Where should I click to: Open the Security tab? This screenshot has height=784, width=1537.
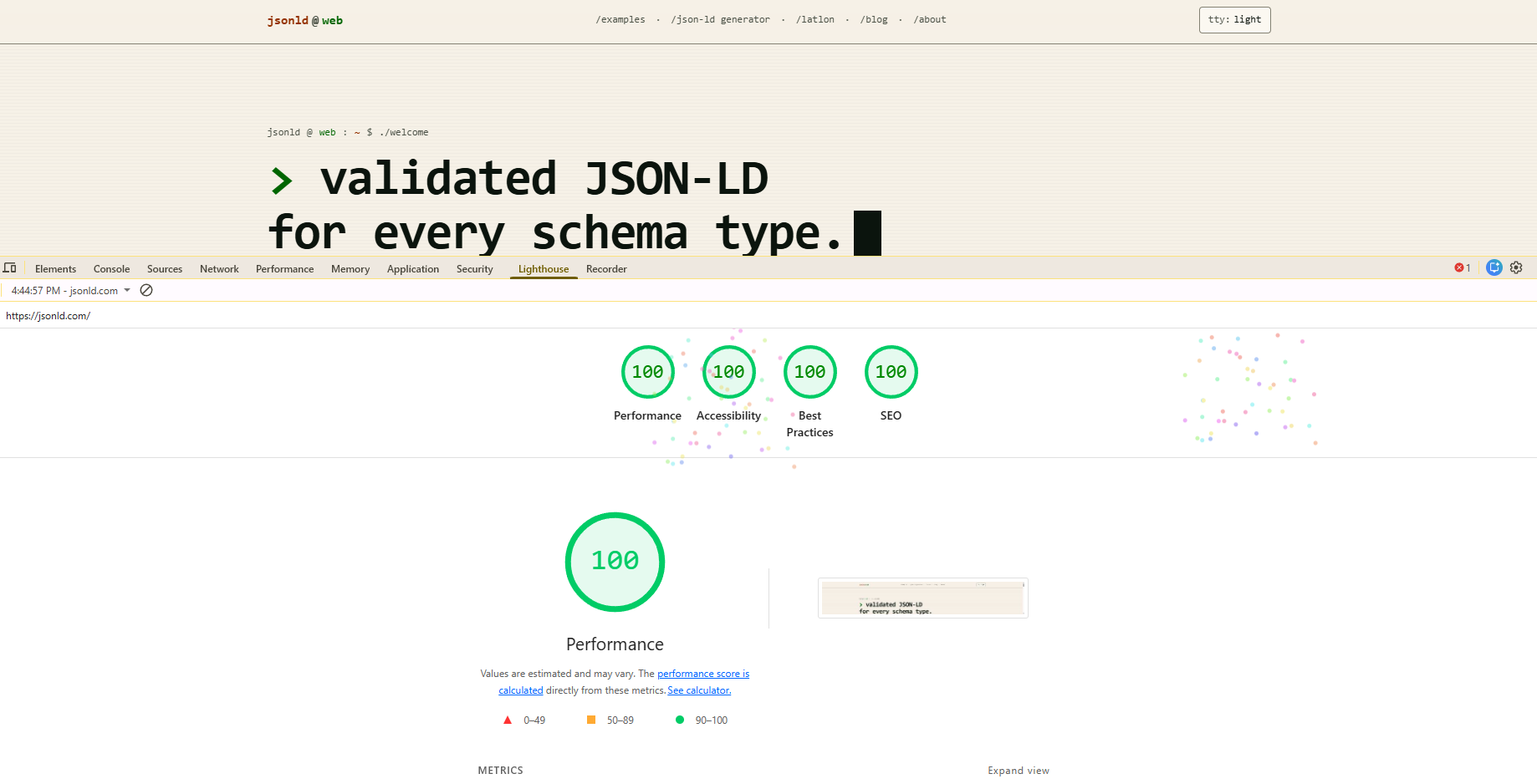click(475, 269)
